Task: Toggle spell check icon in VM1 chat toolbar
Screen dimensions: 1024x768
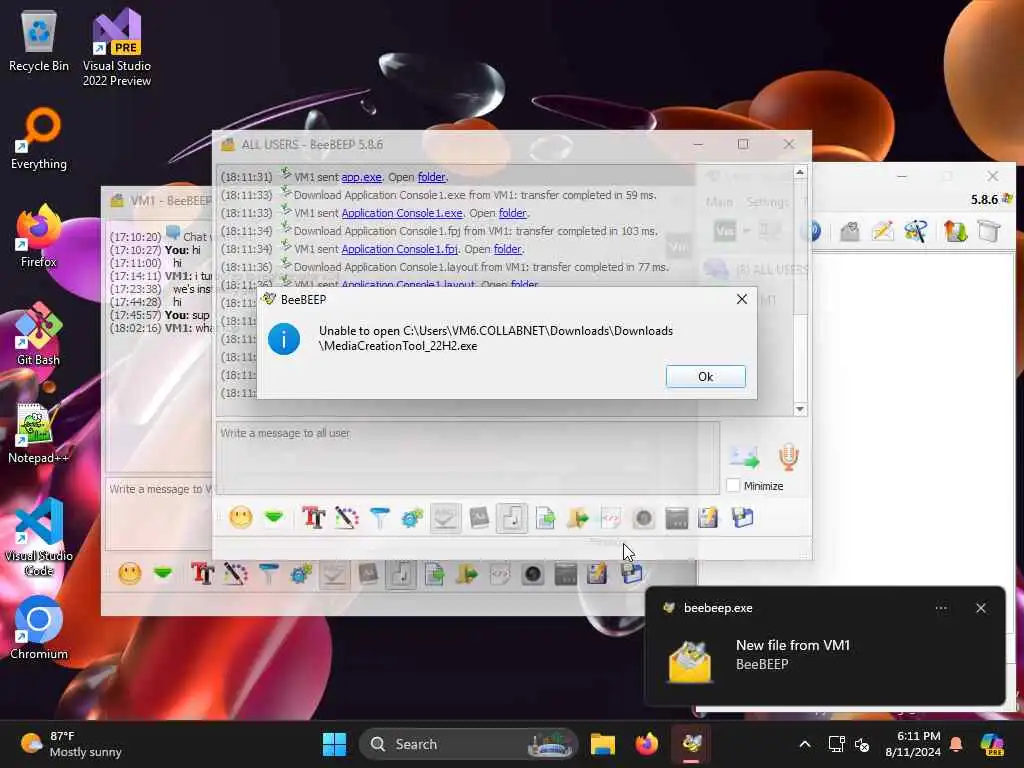Action: [x=334, y=574]
